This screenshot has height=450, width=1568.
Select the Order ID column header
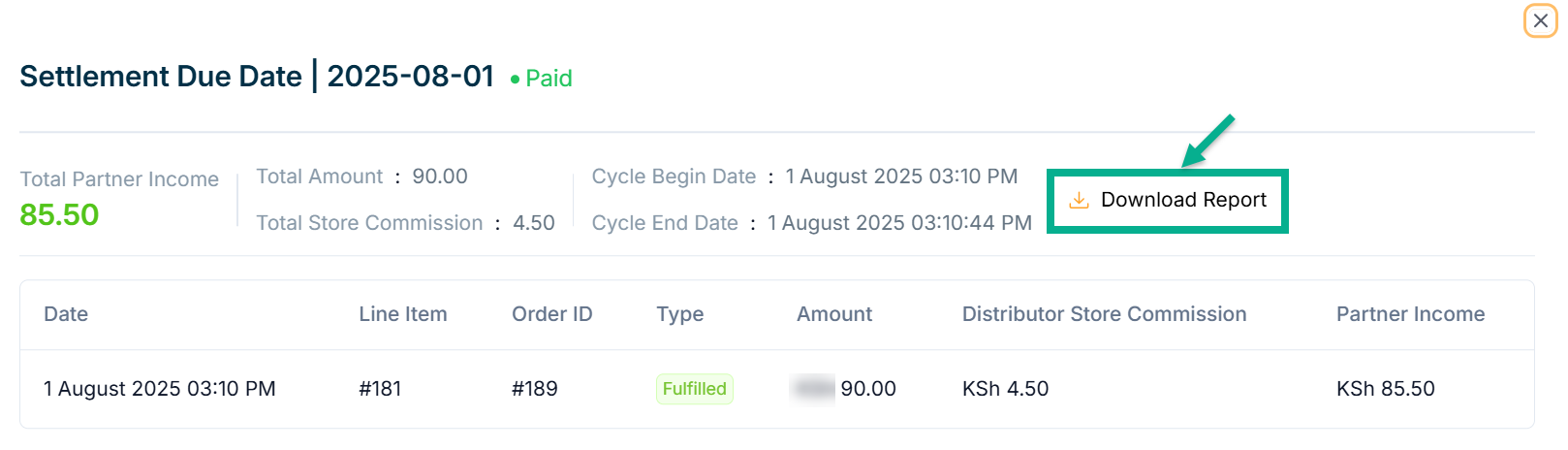[x=551, y=314]
